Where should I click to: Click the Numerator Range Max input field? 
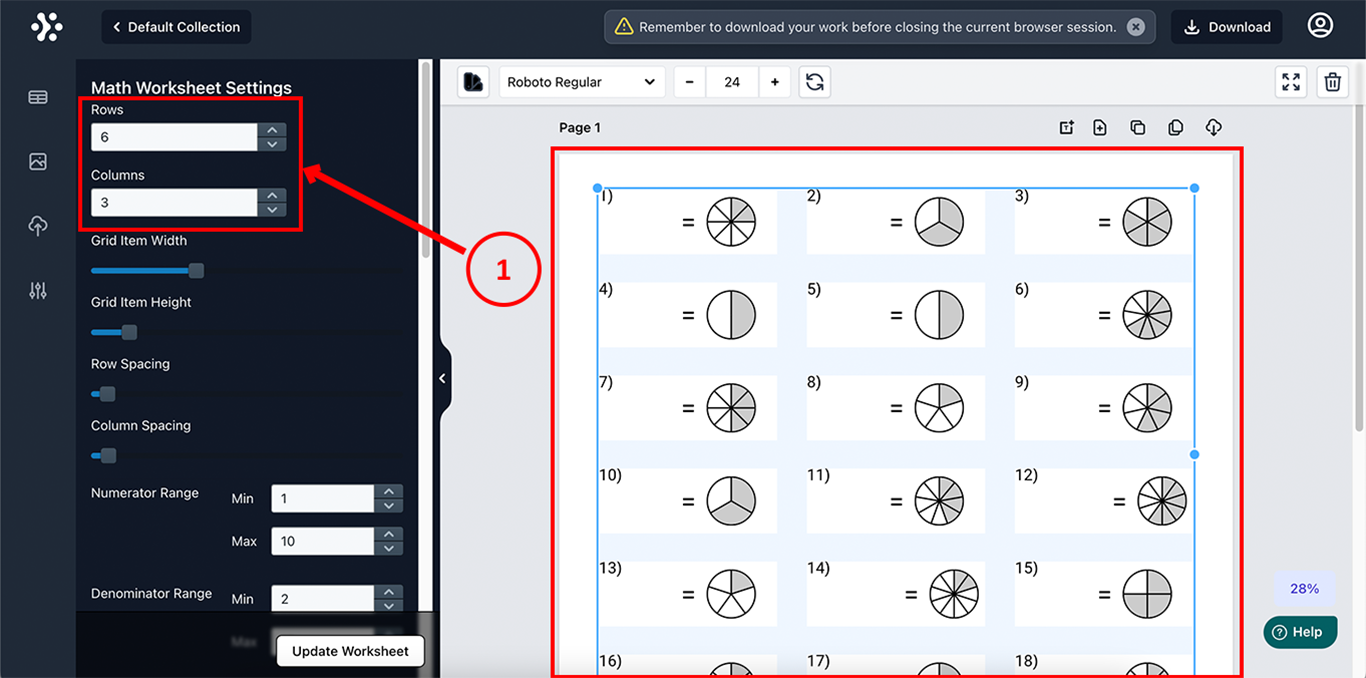click(x=323, y=541)
